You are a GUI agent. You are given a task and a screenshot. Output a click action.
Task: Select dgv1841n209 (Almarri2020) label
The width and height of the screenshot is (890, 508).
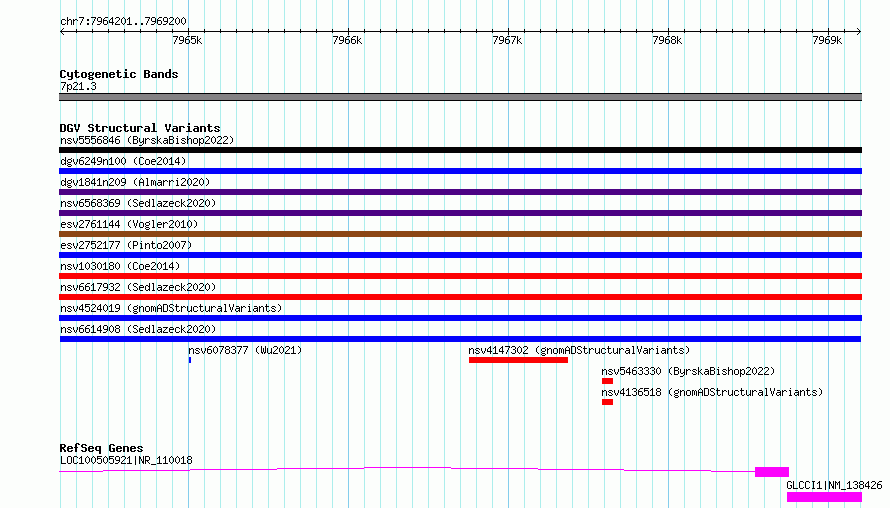[135, 182]
